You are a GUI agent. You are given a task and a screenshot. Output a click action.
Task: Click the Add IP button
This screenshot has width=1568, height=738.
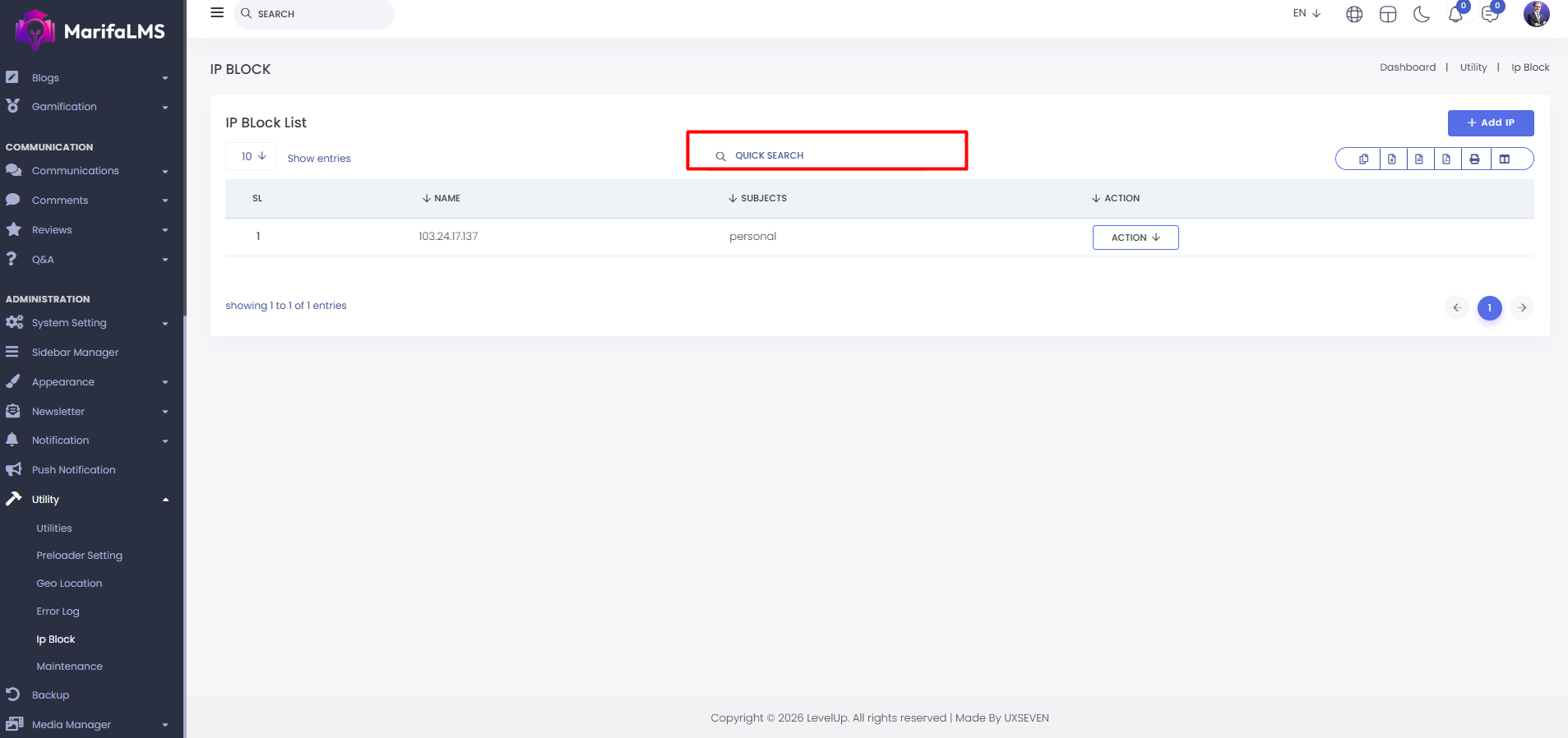(1490, 122)
